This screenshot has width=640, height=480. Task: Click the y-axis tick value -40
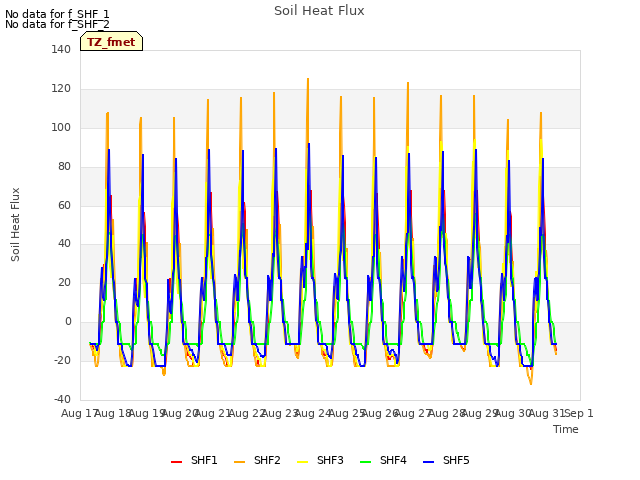(62, 399)
